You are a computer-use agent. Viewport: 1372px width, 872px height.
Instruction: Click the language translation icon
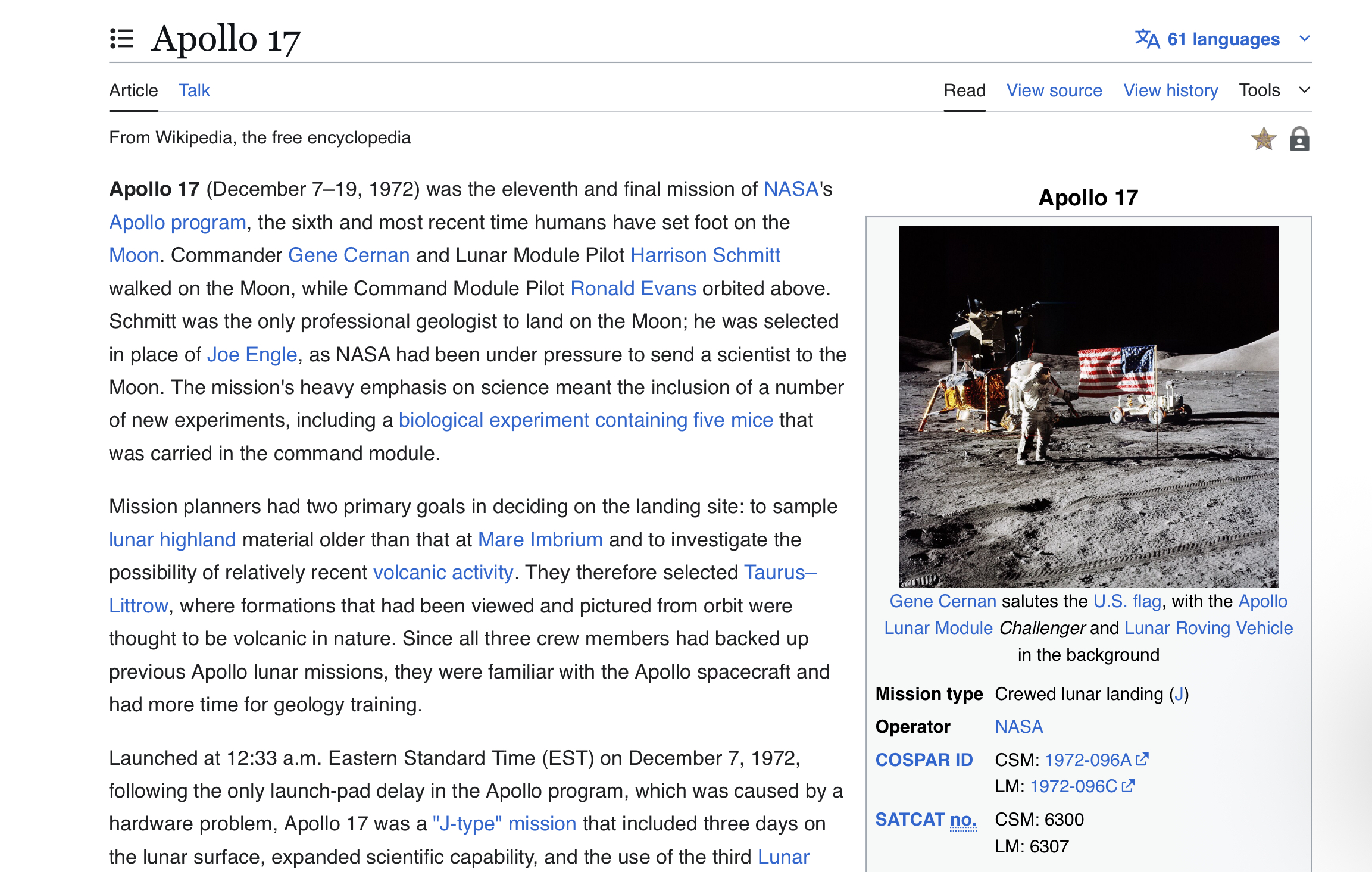(1146, 39)
